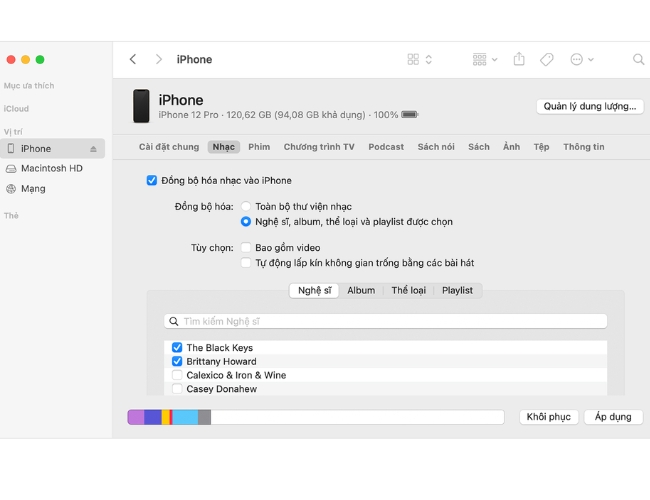Screen dimensions: 650x500
Task: Click the Tìm kiếm Nghệ sĩ field
Action: point(386,321)
